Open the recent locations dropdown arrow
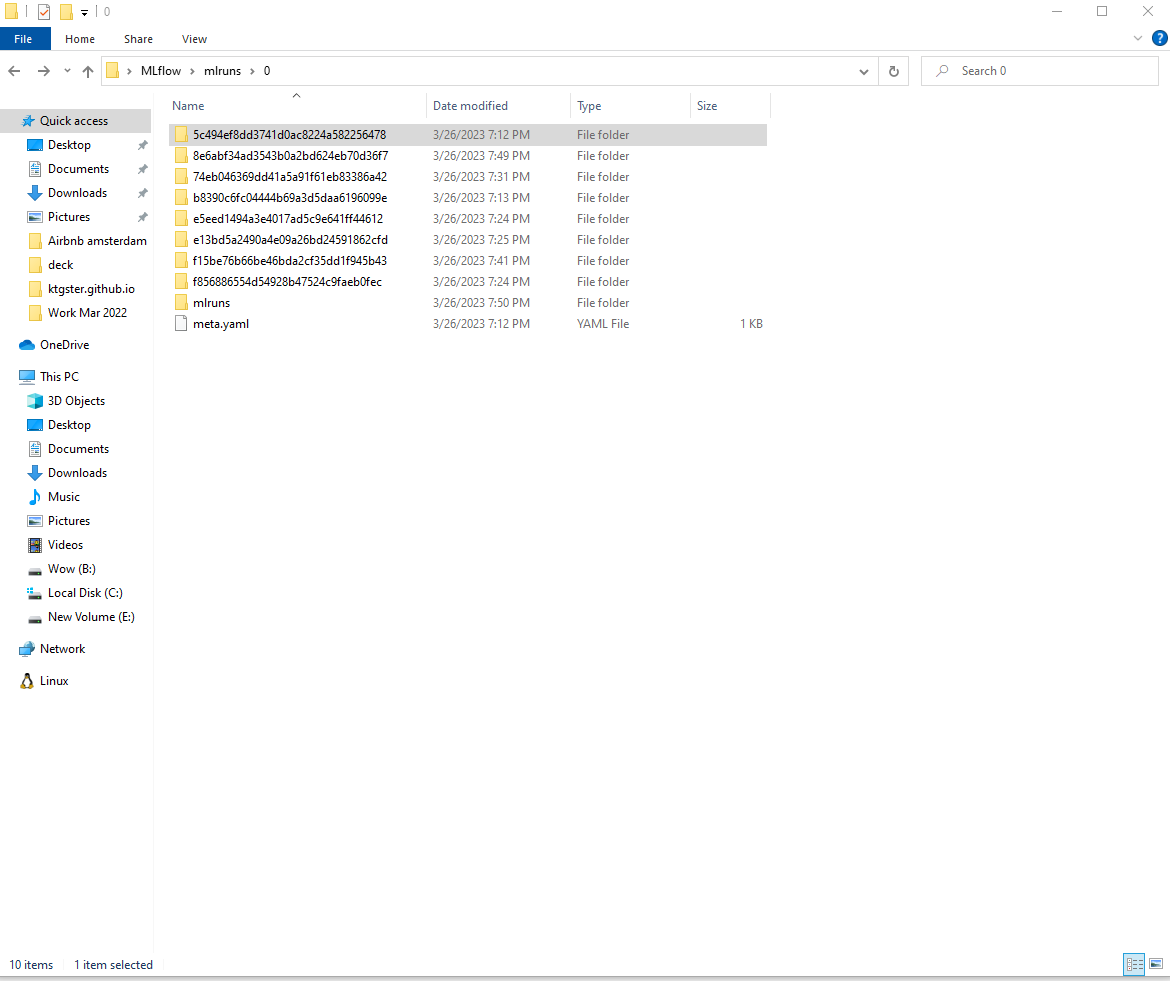Screen dimensions: 1170x981 pos(67,71)
